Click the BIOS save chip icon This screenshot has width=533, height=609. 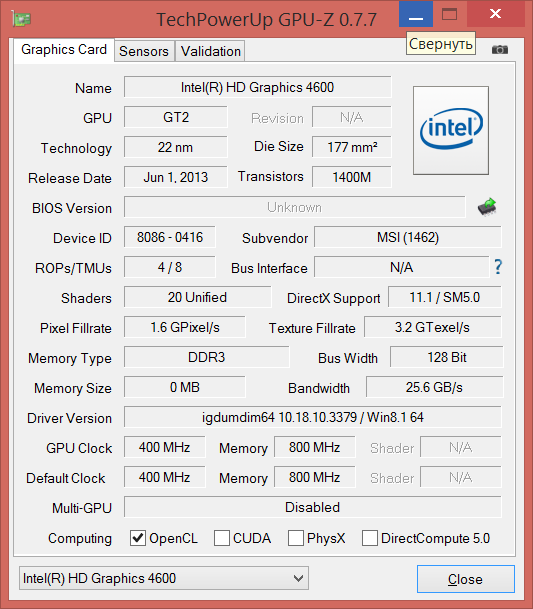(x=487, y=207)
